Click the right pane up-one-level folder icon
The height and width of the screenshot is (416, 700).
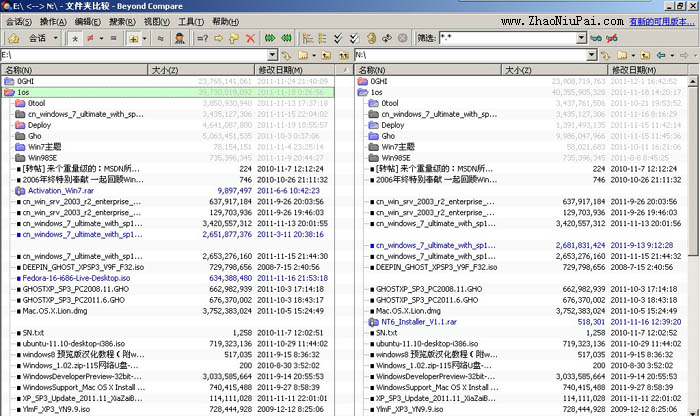point(645,55)
